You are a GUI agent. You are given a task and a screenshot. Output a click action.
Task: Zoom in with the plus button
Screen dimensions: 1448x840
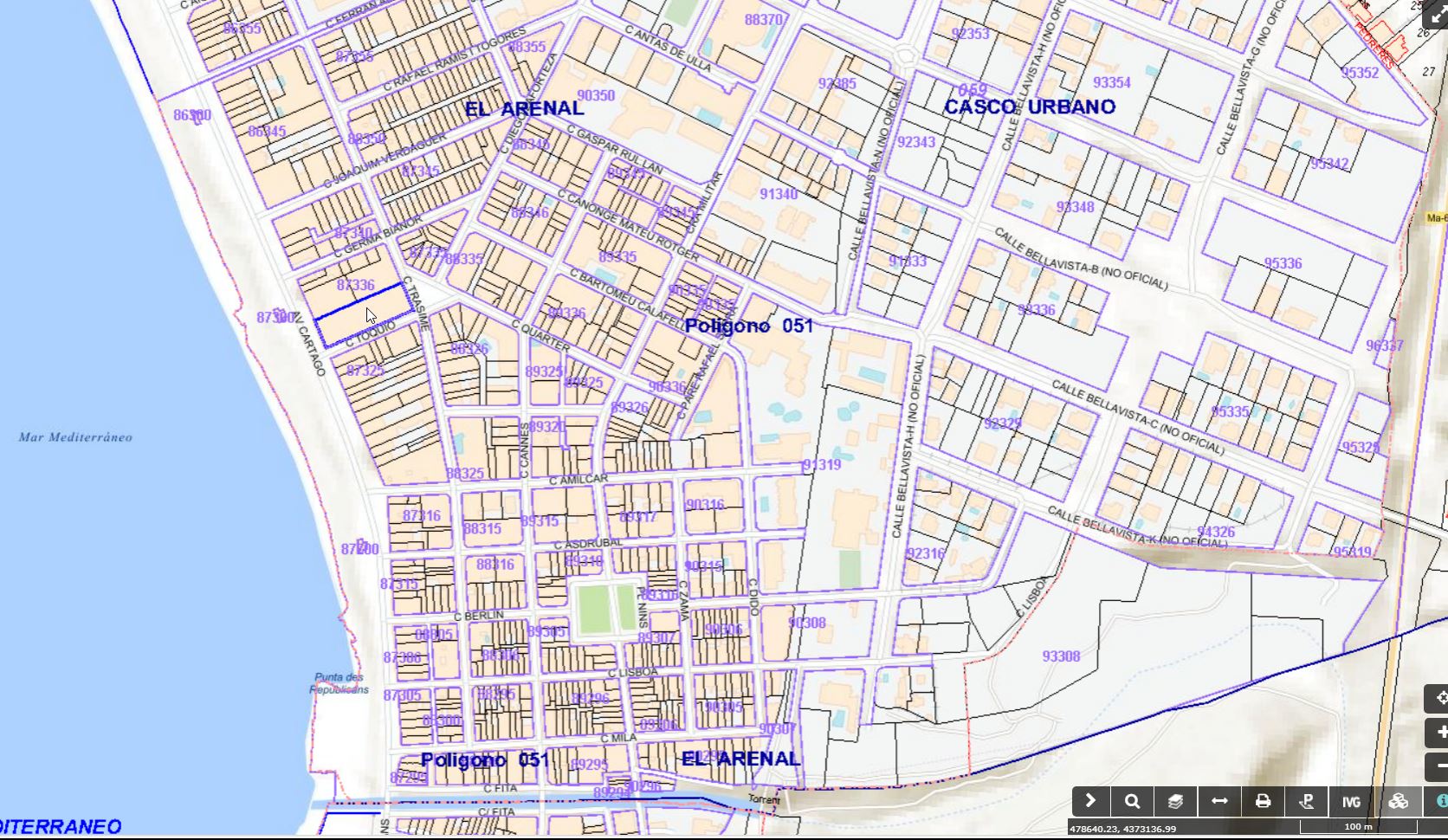click(x=1439, y=733)
